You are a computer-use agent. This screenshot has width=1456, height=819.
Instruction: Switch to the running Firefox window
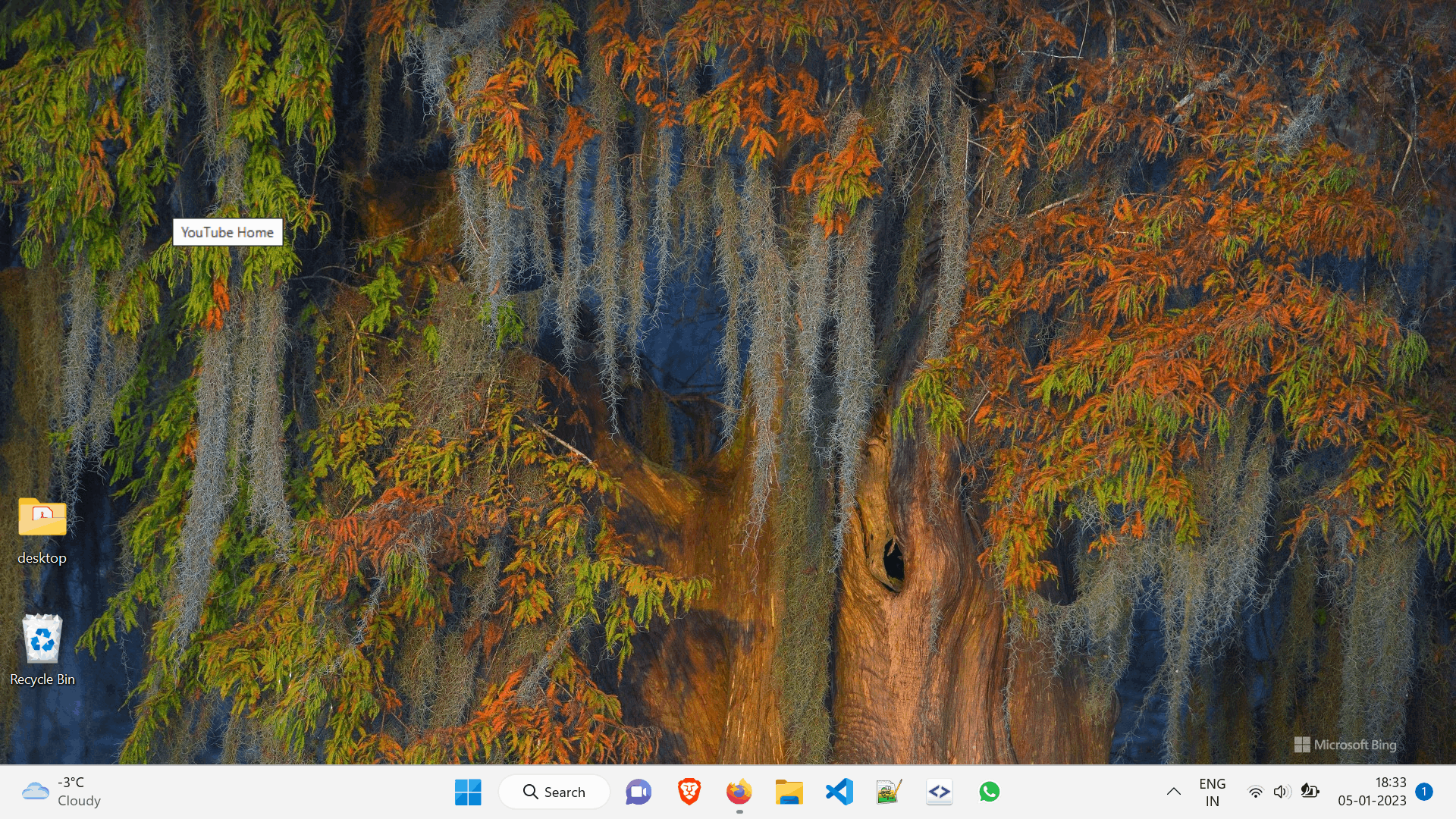pos(739,792)
